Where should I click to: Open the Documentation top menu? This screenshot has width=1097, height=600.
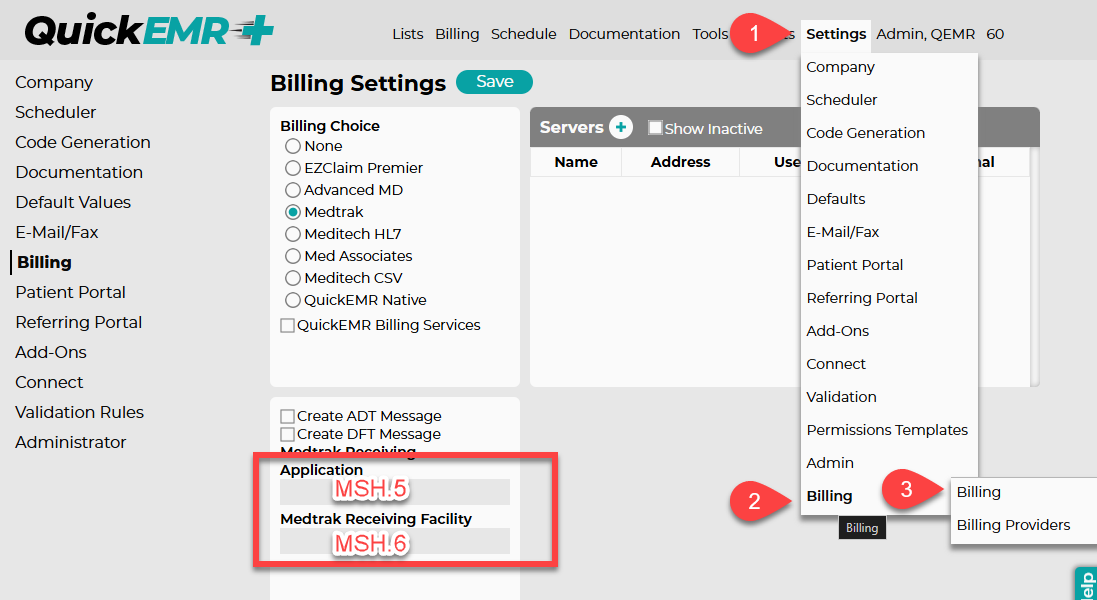point(624,34)
